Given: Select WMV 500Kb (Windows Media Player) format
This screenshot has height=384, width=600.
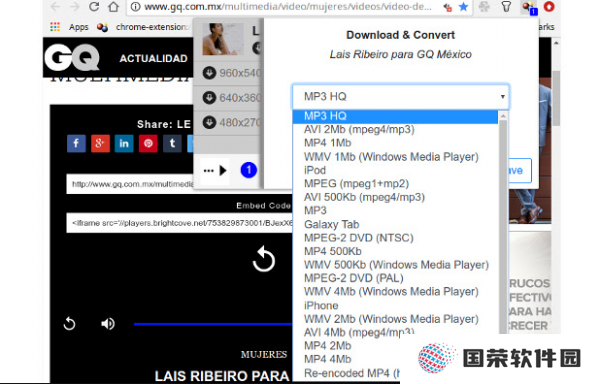Looking at the screenshot, I should click(x=396, y=265).
